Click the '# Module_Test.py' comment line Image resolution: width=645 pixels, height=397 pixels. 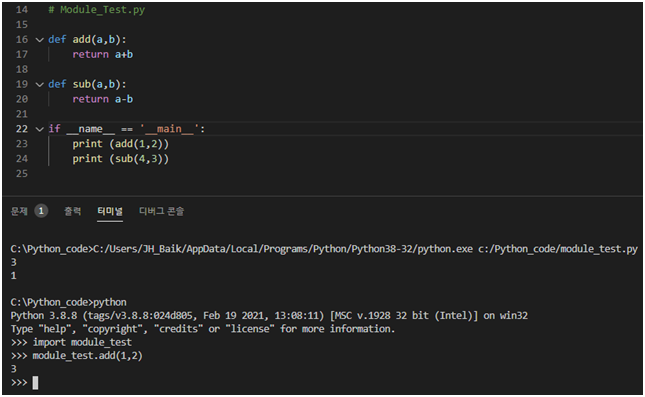click(97, 9)
